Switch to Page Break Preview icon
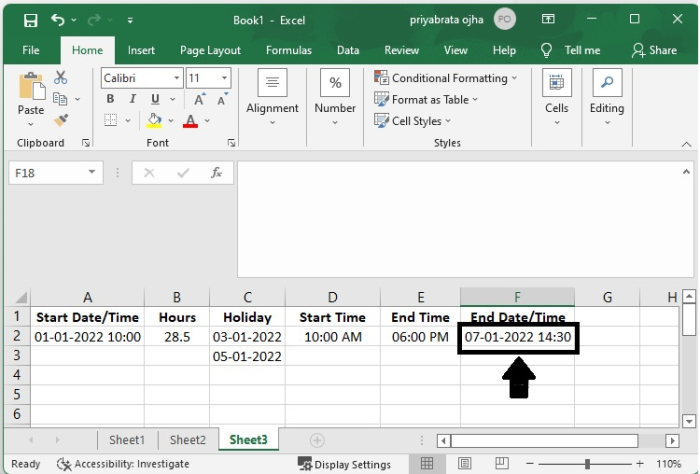Image resolution: width=700 pixels, height=474 pixels. click(x=502, y=464)
